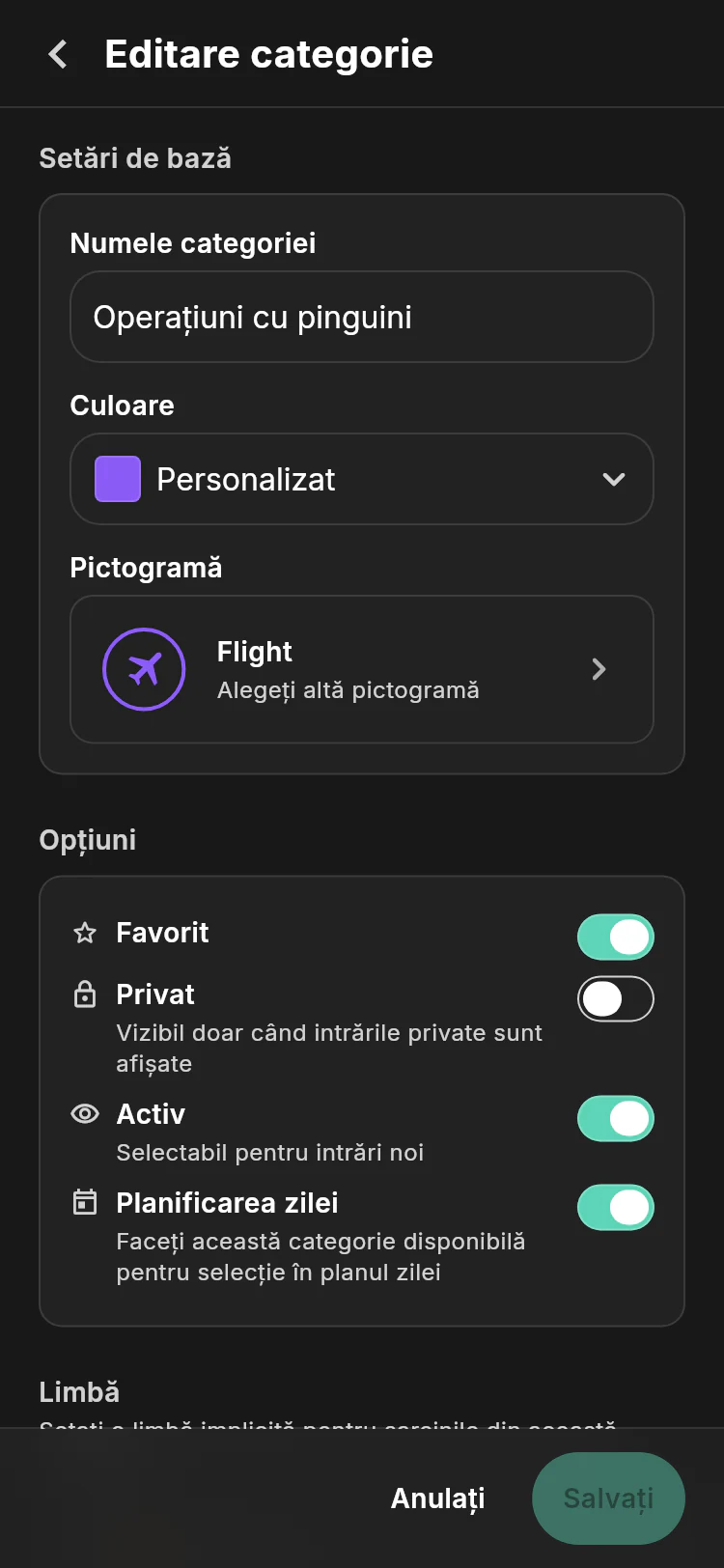Click the eye icon beside Activ

coord(85,1114)
